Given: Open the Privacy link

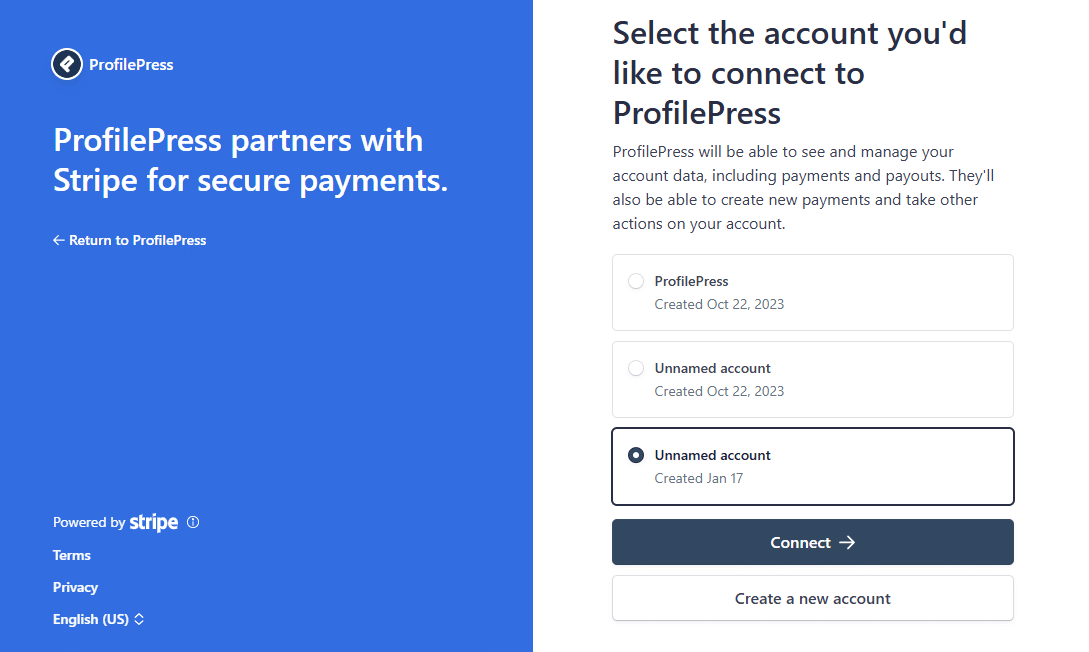Looking at the screenshot, I should [76, 587].
